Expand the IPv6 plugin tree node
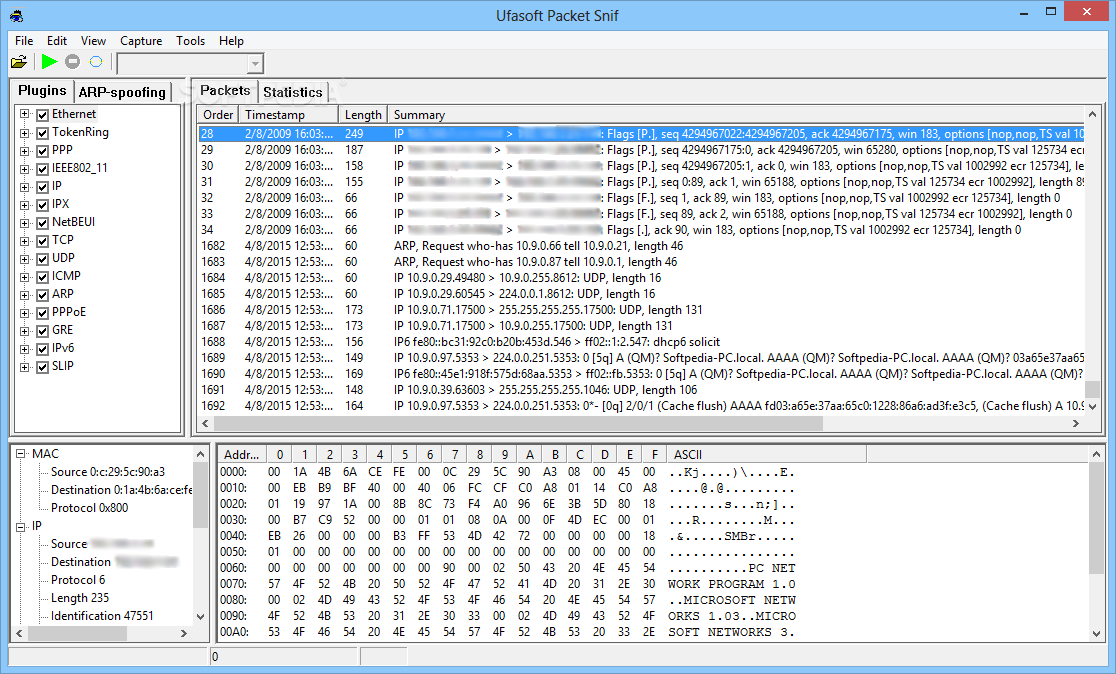The image size is (1116, 674). 25,349
